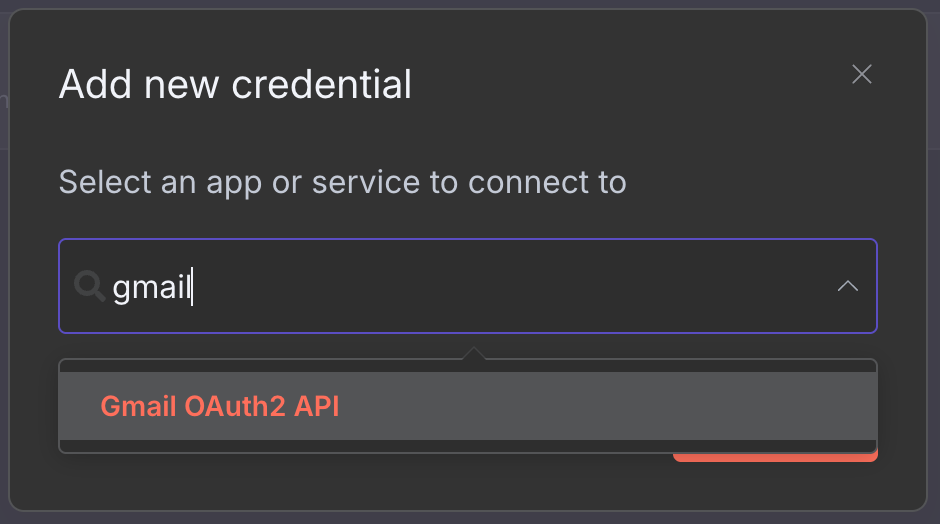Click the empty space right of typed gmail
940x524 pixels.
(x=510, y=286)
